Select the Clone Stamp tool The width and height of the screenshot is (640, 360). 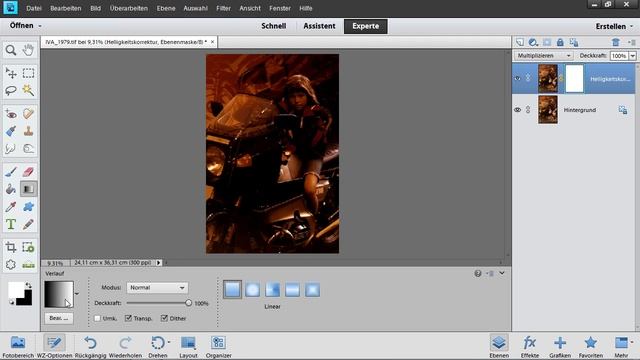[x=28, y=131]
